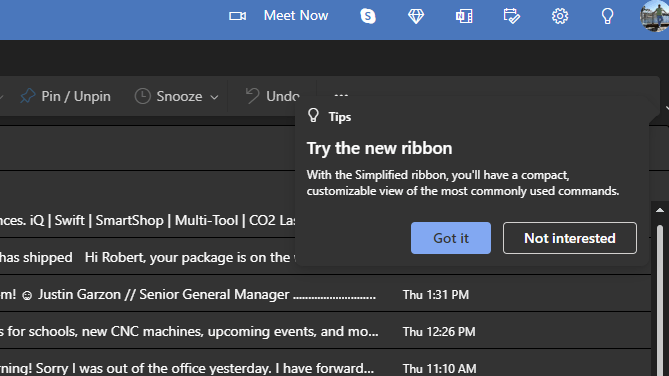Click 'Try the new ribbon' heading
Image resolution: width=669 pixels, height=376 pixels.
coord(379,148)
